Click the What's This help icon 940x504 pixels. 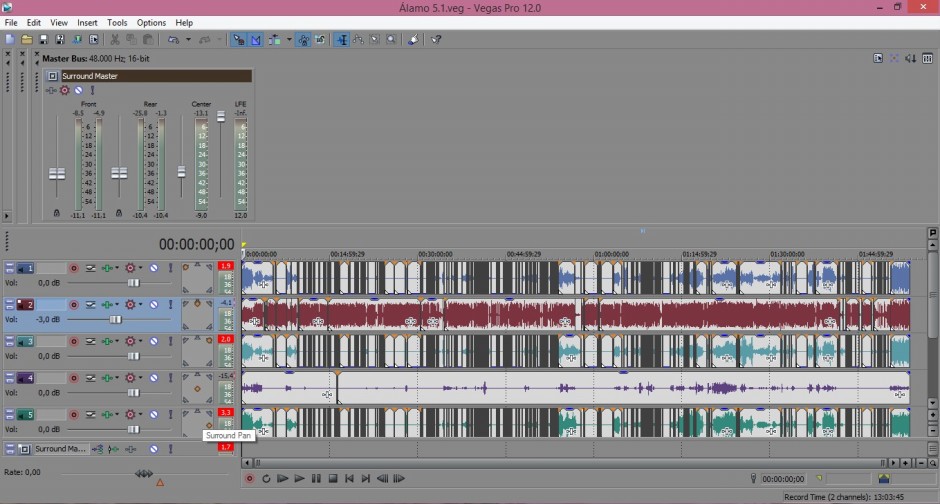(436, 40)
